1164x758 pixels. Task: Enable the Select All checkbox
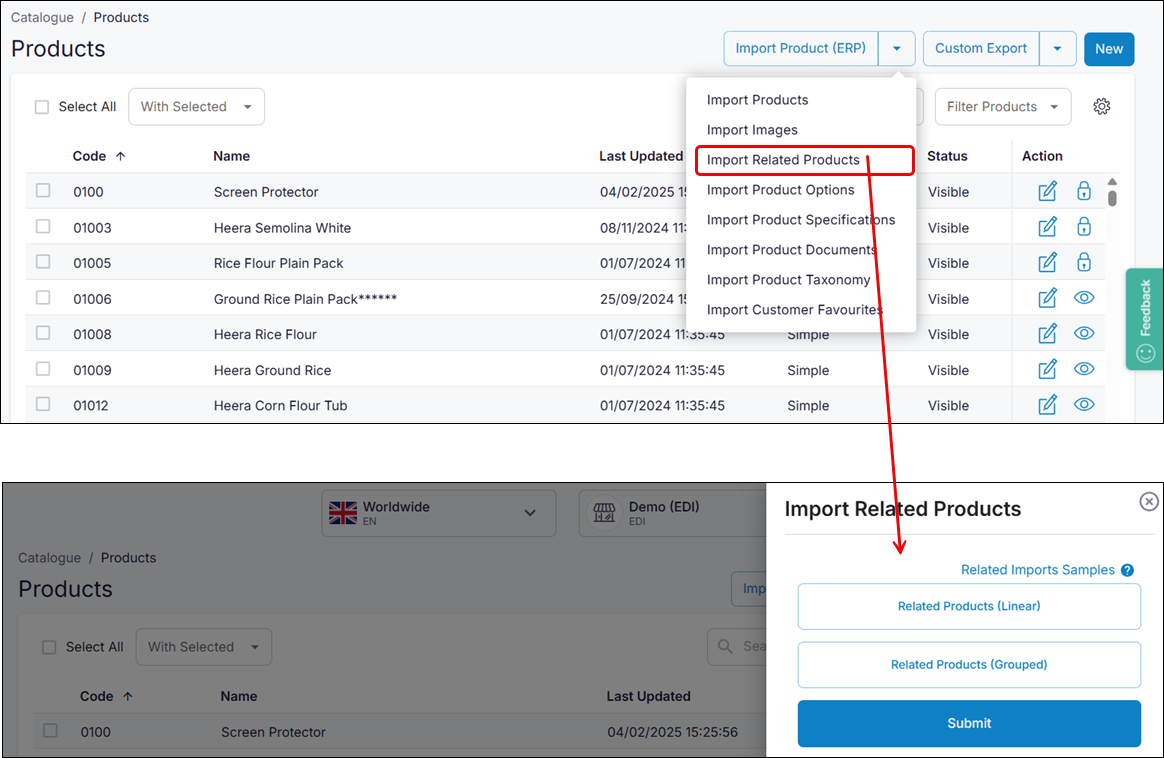(42, 106)
